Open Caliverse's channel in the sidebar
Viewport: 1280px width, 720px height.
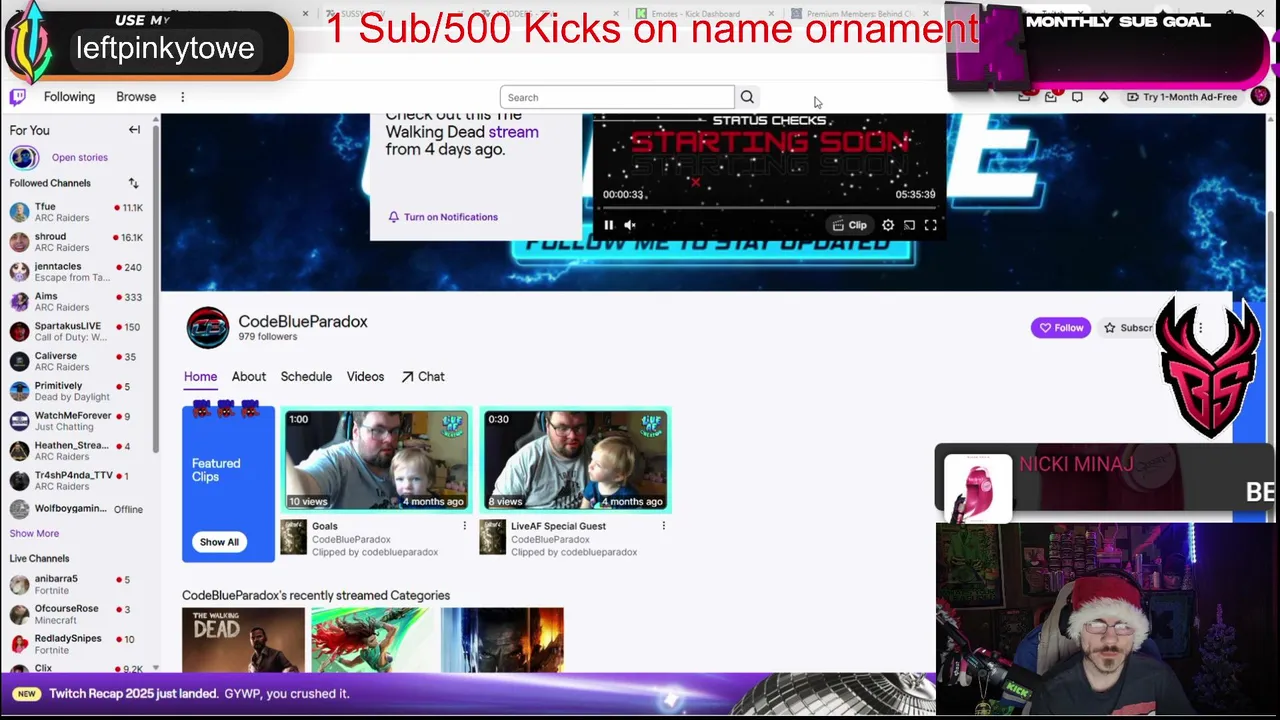coord(77,361)
